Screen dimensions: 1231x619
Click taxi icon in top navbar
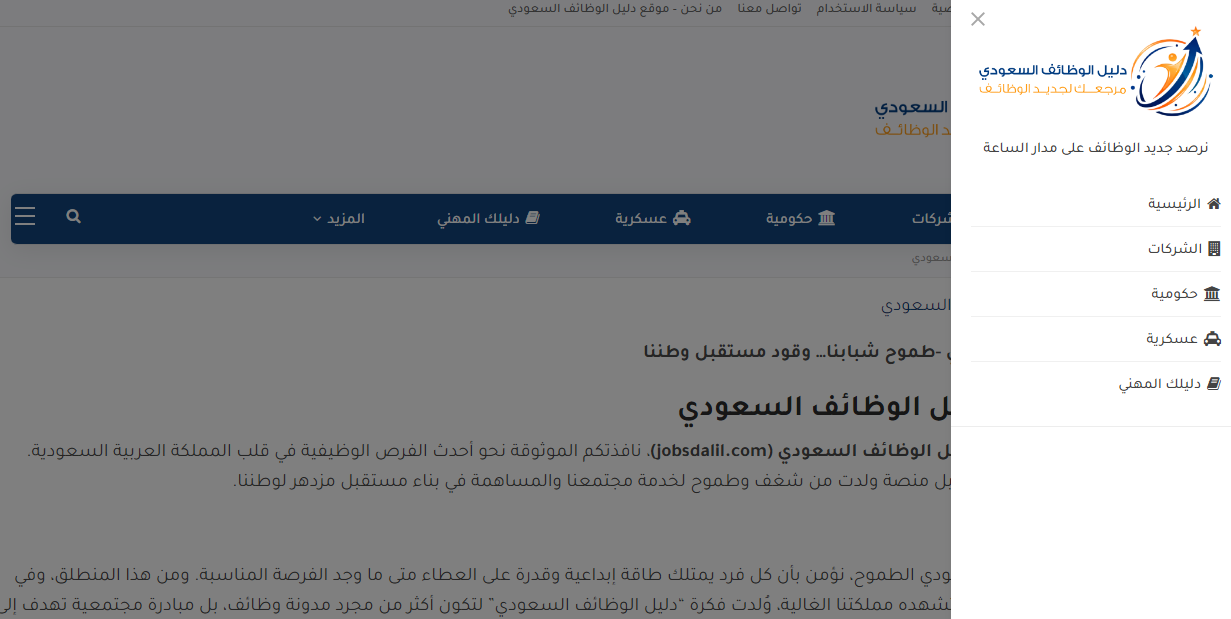click(682, 218)
